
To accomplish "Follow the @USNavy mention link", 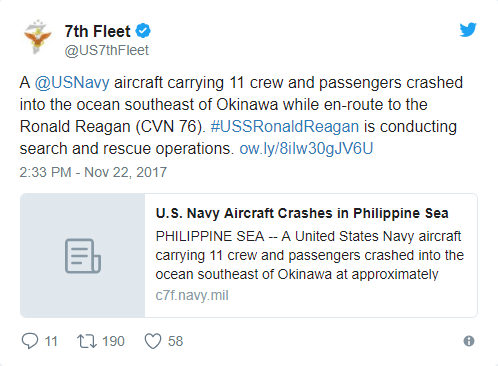I will [x=72, y=82].
